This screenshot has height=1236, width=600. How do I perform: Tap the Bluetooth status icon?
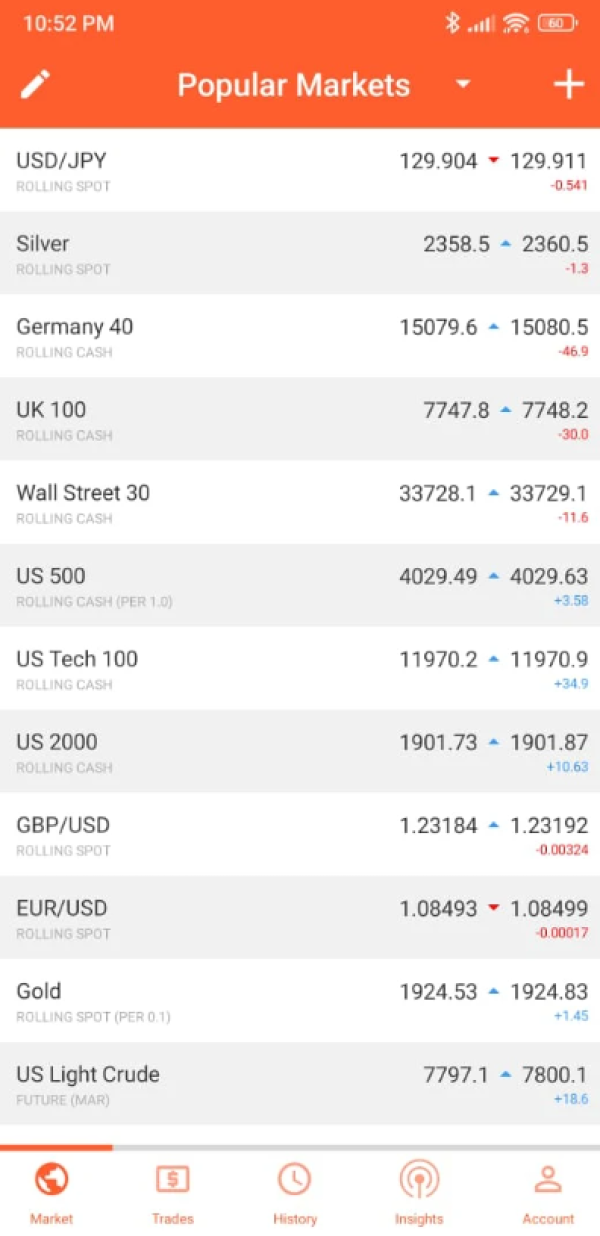click(x=452, y=23)
